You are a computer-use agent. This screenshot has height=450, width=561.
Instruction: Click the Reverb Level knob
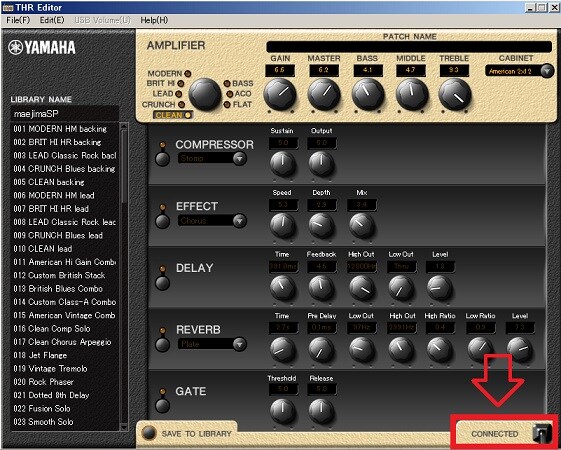519,349
